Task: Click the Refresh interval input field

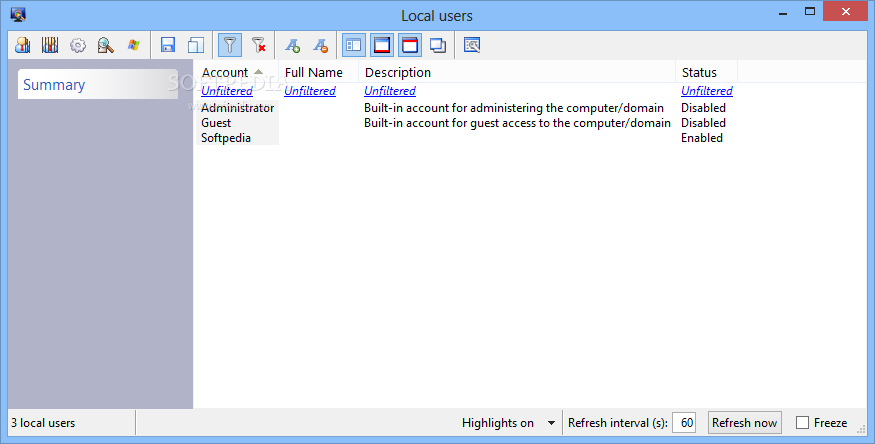Action: point(684,423)
